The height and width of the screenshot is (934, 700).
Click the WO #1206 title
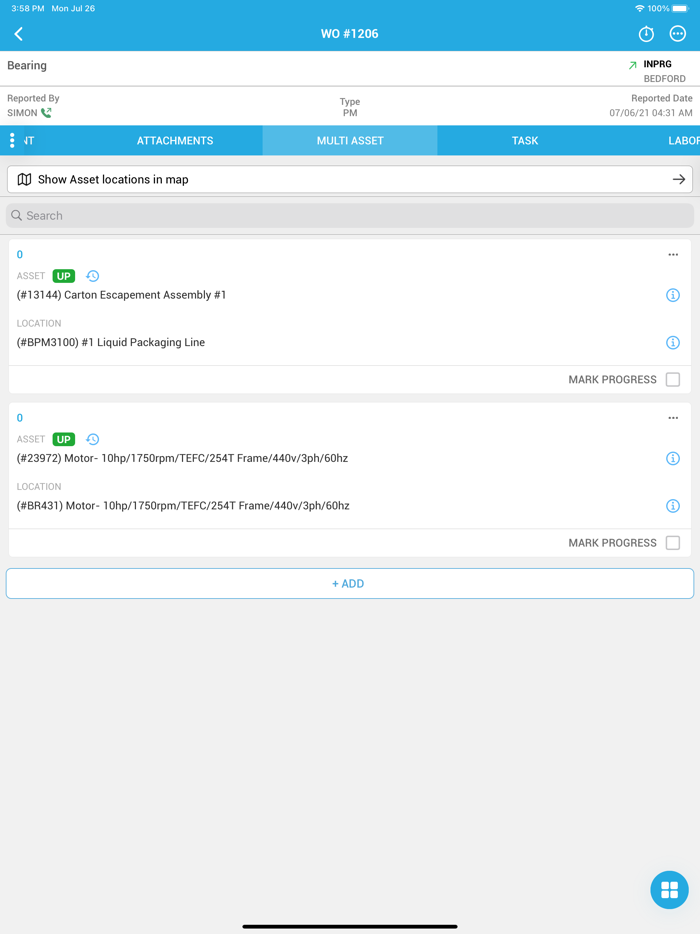[x=350, y=34]
